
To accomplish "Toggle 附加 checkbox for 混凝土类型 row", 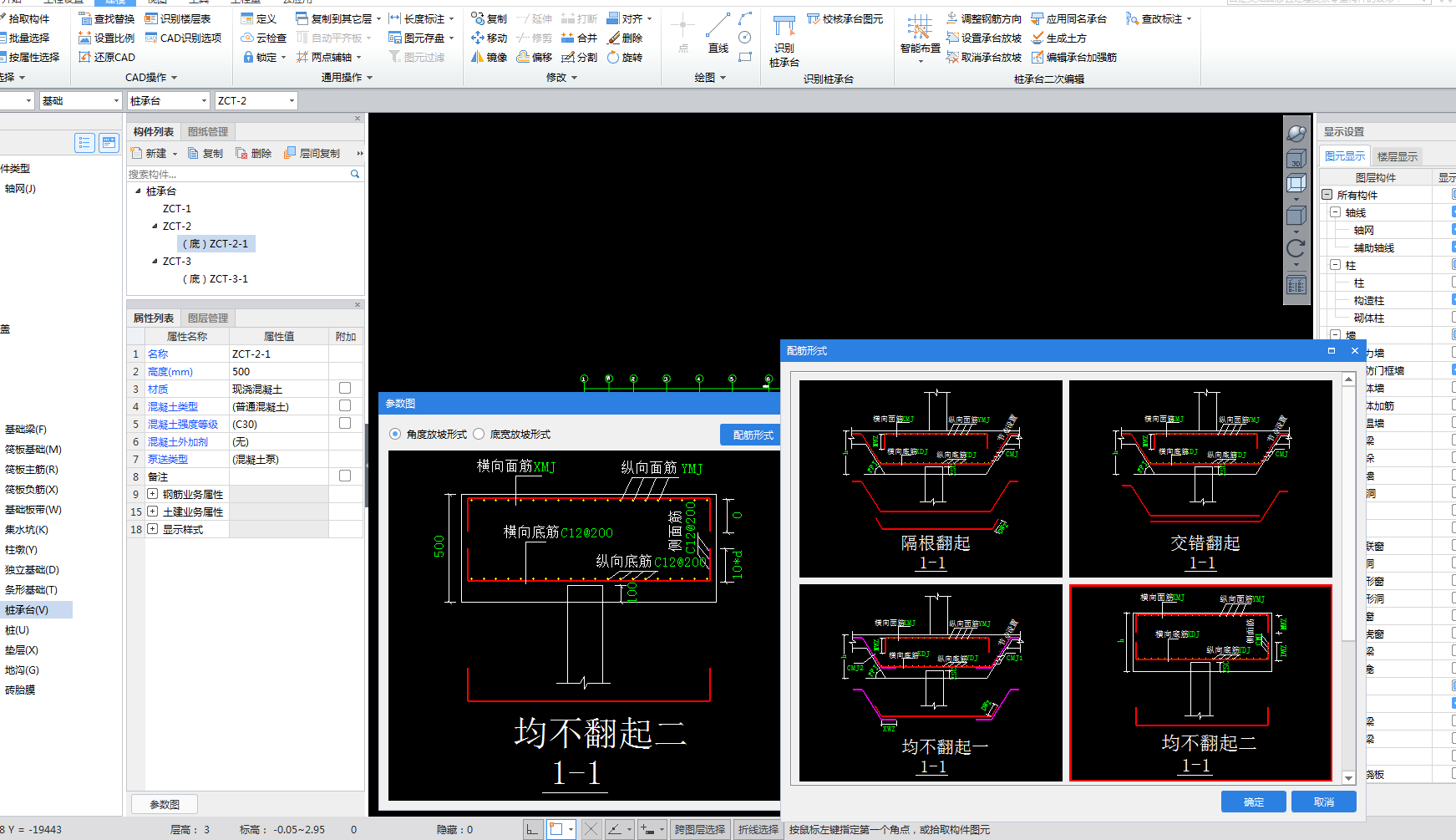I will 345,405.
